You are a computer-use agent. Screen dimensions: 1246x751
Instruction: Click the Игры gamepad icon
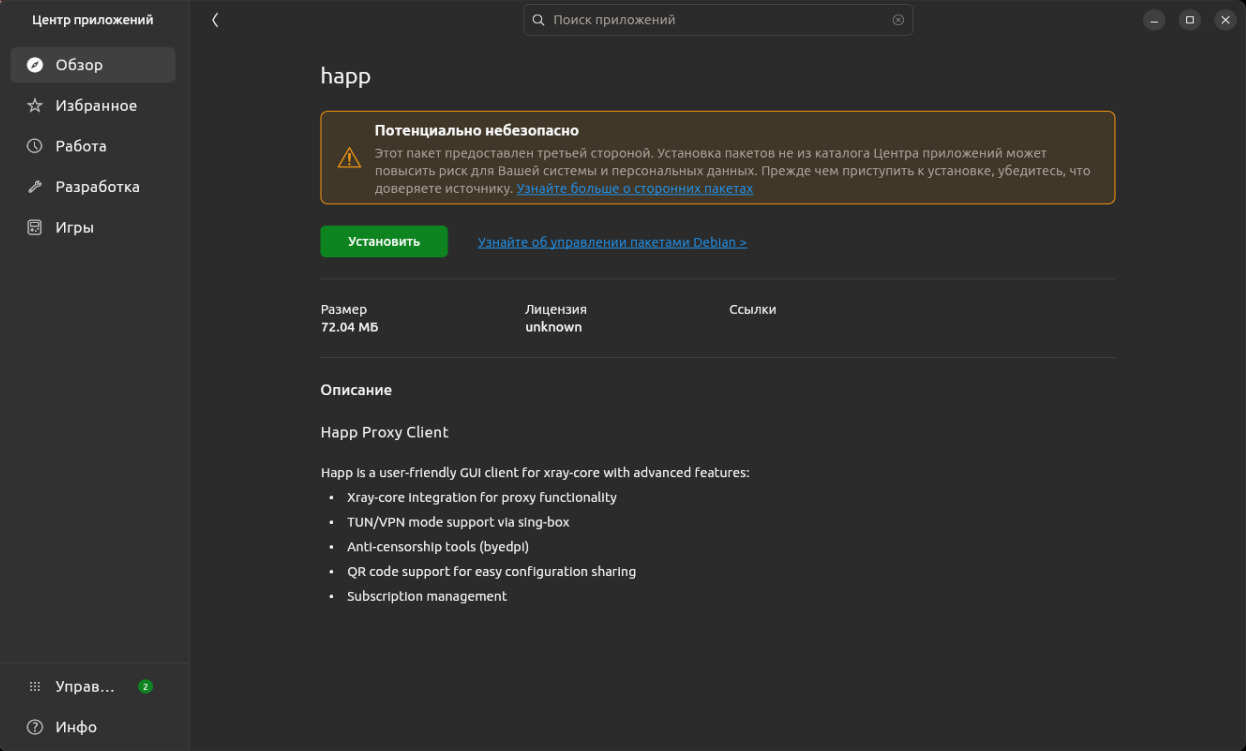35,227
